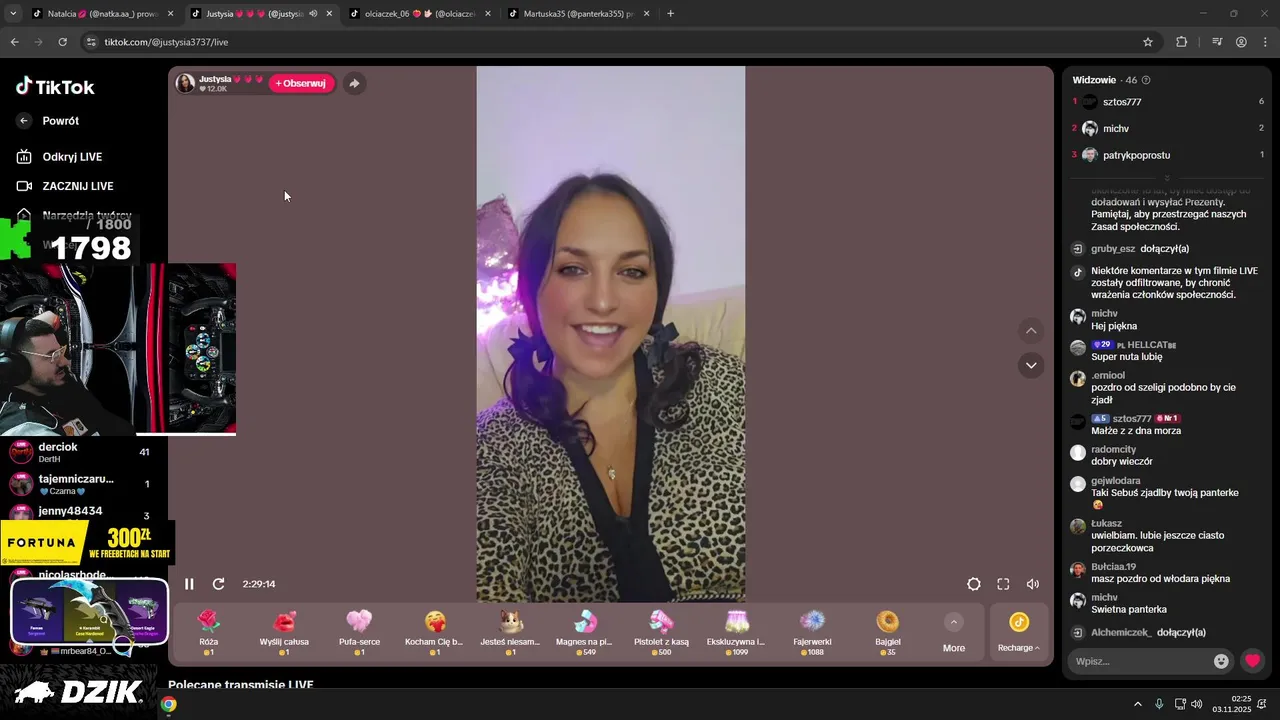Open tajemniczaru live channel in sidebar
The height and width of the screenshot is (720, 1280).
[80, 484]
